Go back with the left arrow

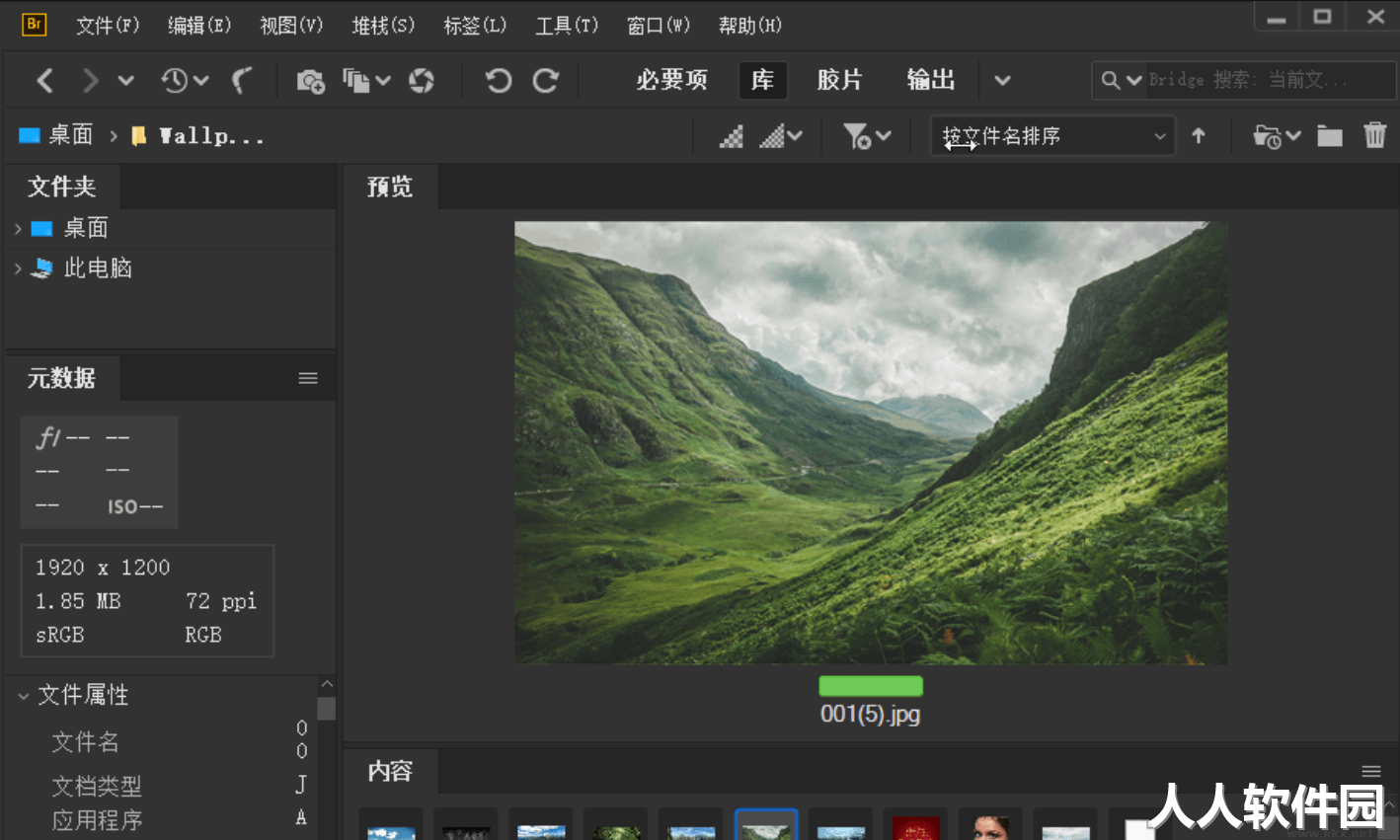[44, 81]
